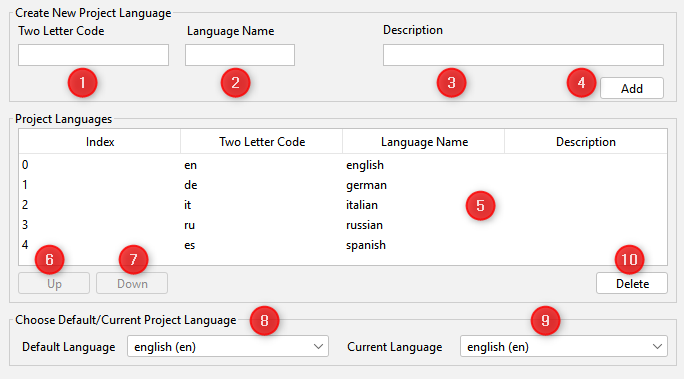Click the Delete button
Image resolution: width=684 pixels, height=379 pixels.
point(632,283)
